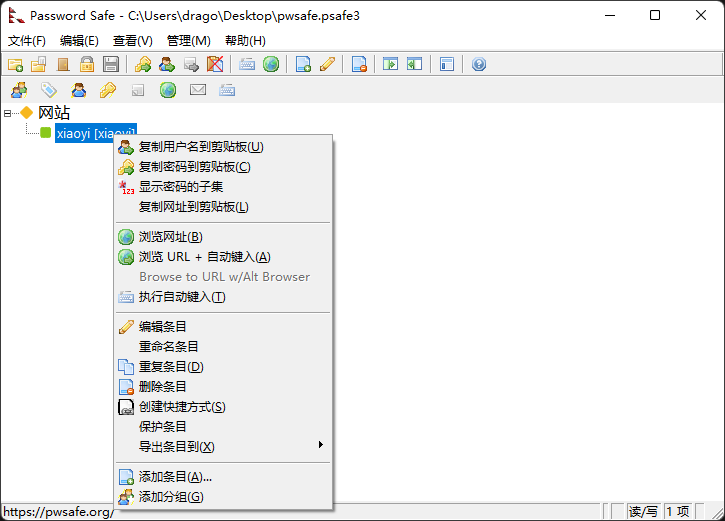Click the Save floppy disk icon

tap(111, 64)
